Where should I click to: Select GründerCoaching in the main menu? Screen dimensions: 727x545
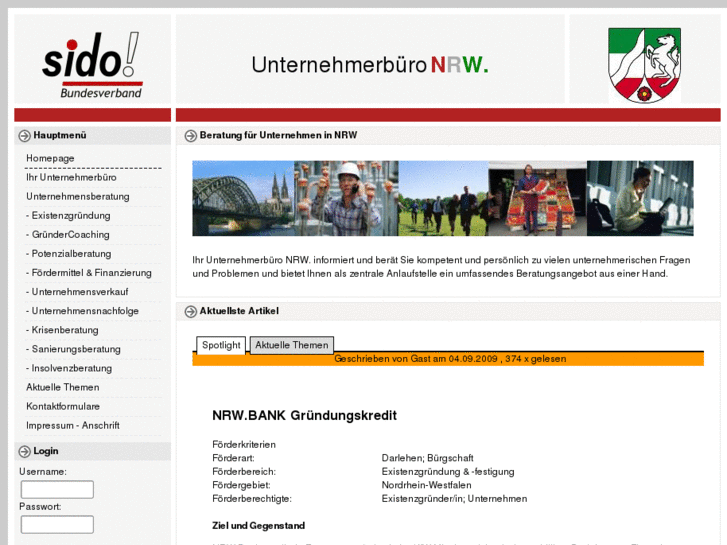click(x=68, y=234)
